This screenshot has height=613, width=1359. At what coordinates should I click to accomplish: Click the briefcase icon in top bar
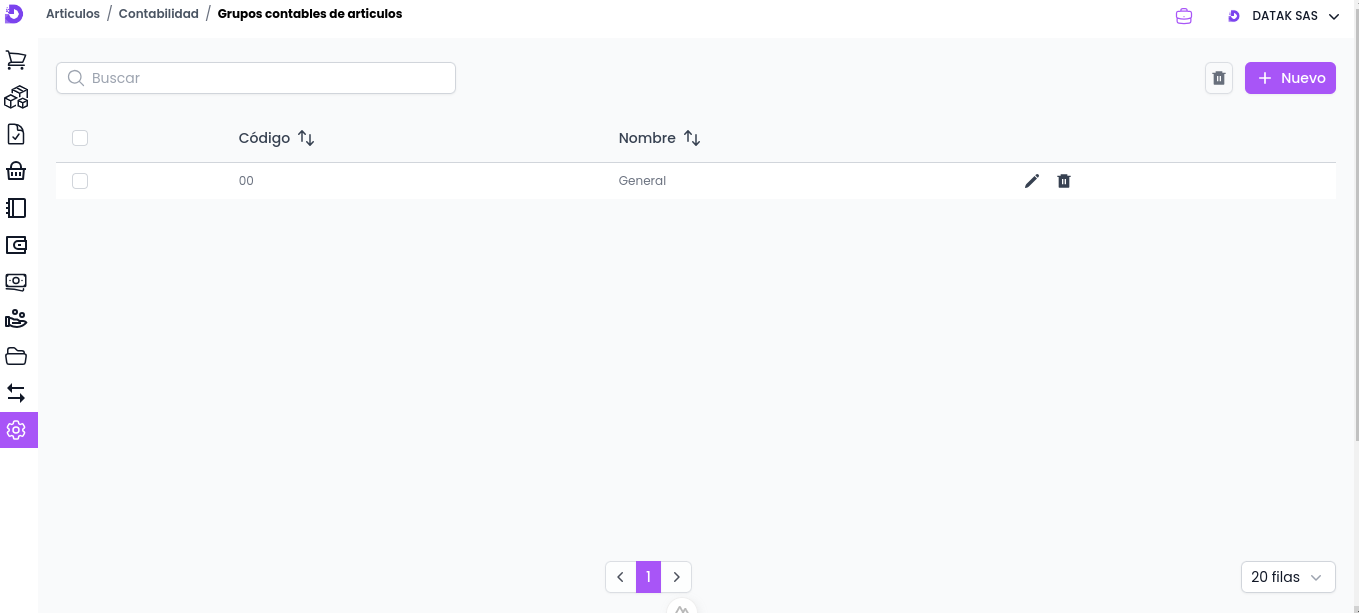1184,16
